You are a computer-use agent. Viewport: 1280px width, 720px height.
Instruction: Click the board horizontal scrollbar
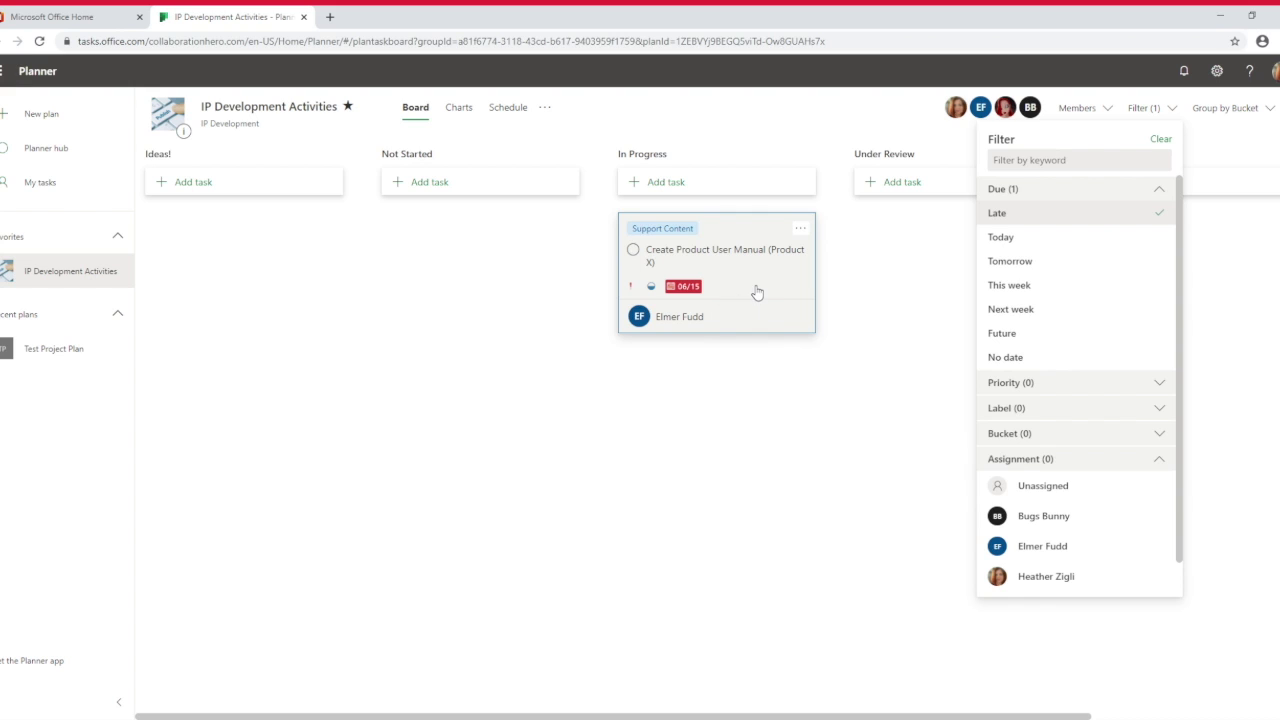613,716
